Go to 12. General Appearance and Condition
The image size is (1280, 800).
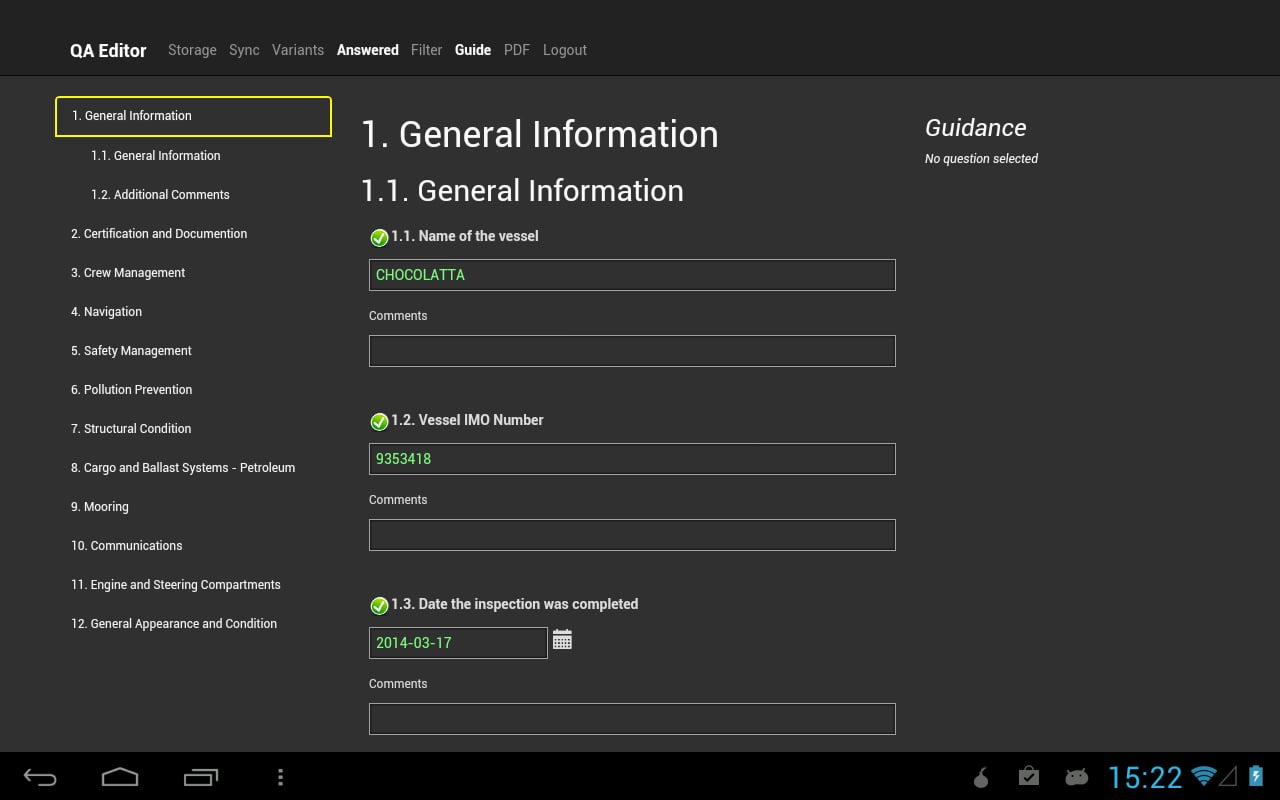174,624
